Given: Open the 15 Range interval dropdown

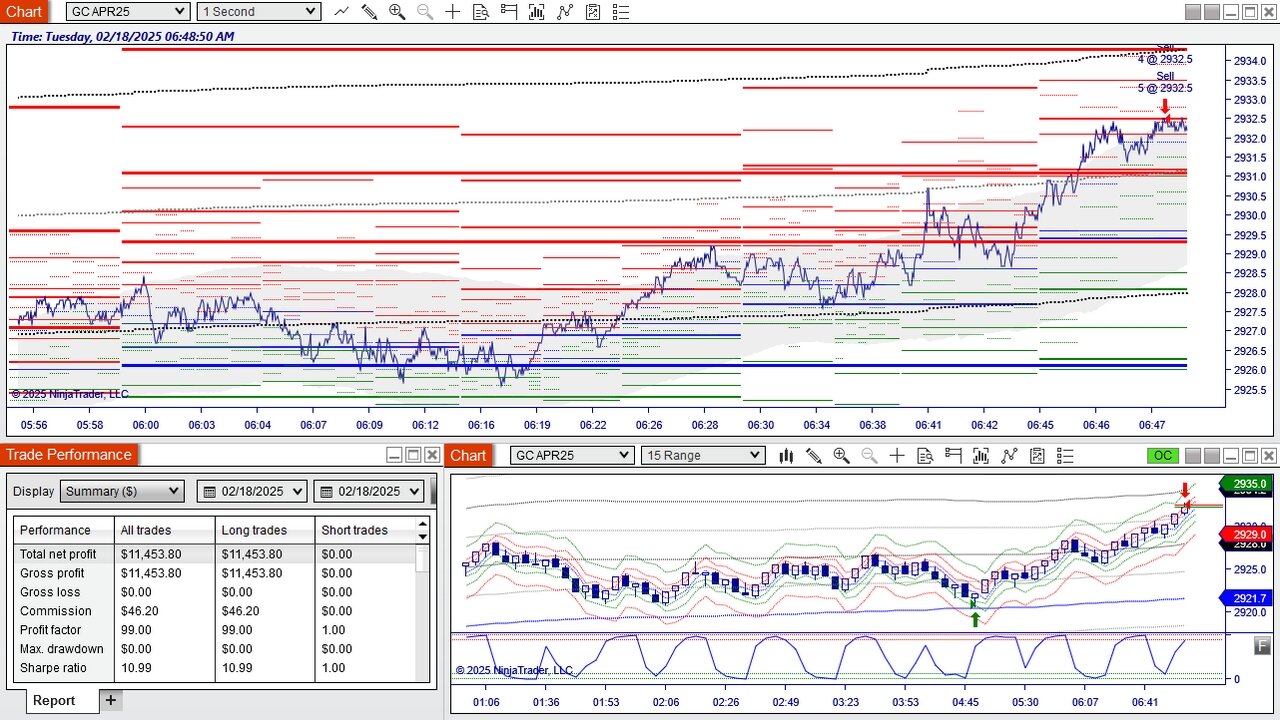Looking at the screenshot, I should tap(703, 456).
